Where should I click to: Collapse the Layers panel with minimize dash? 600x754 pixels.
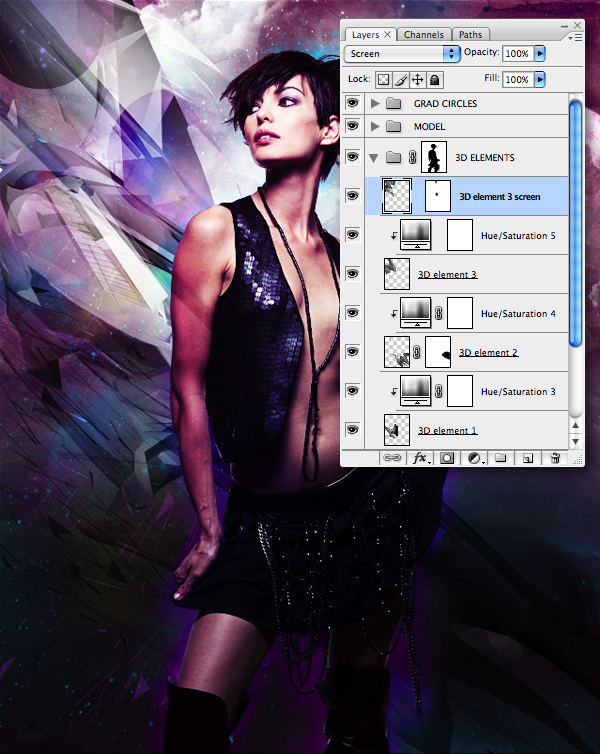(564, 26)
